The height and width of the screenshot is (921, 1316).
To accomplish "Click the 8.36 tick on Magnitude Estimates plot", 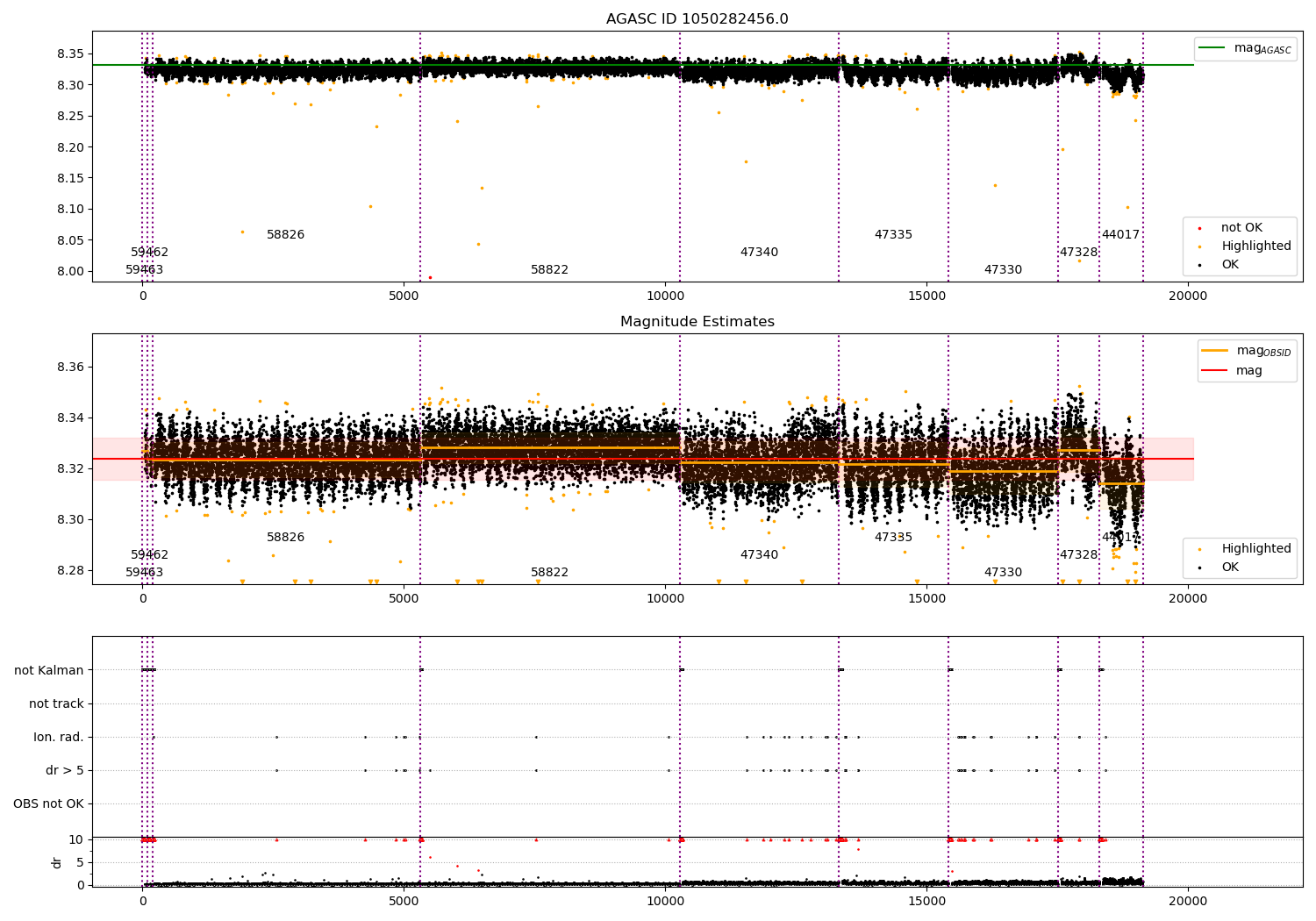I will coord(70,367).
